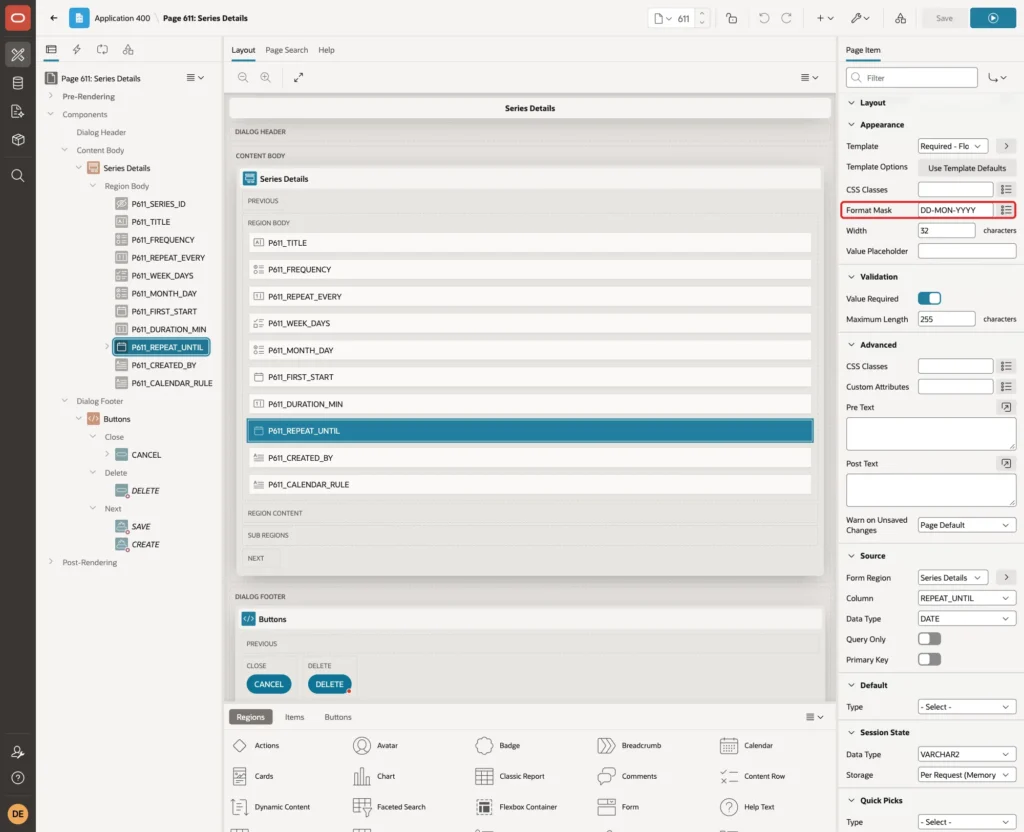The width and height of the screenshot is (1024, 832).
Task: Turn off the Value Required switch
Action: tap(929, 298)
